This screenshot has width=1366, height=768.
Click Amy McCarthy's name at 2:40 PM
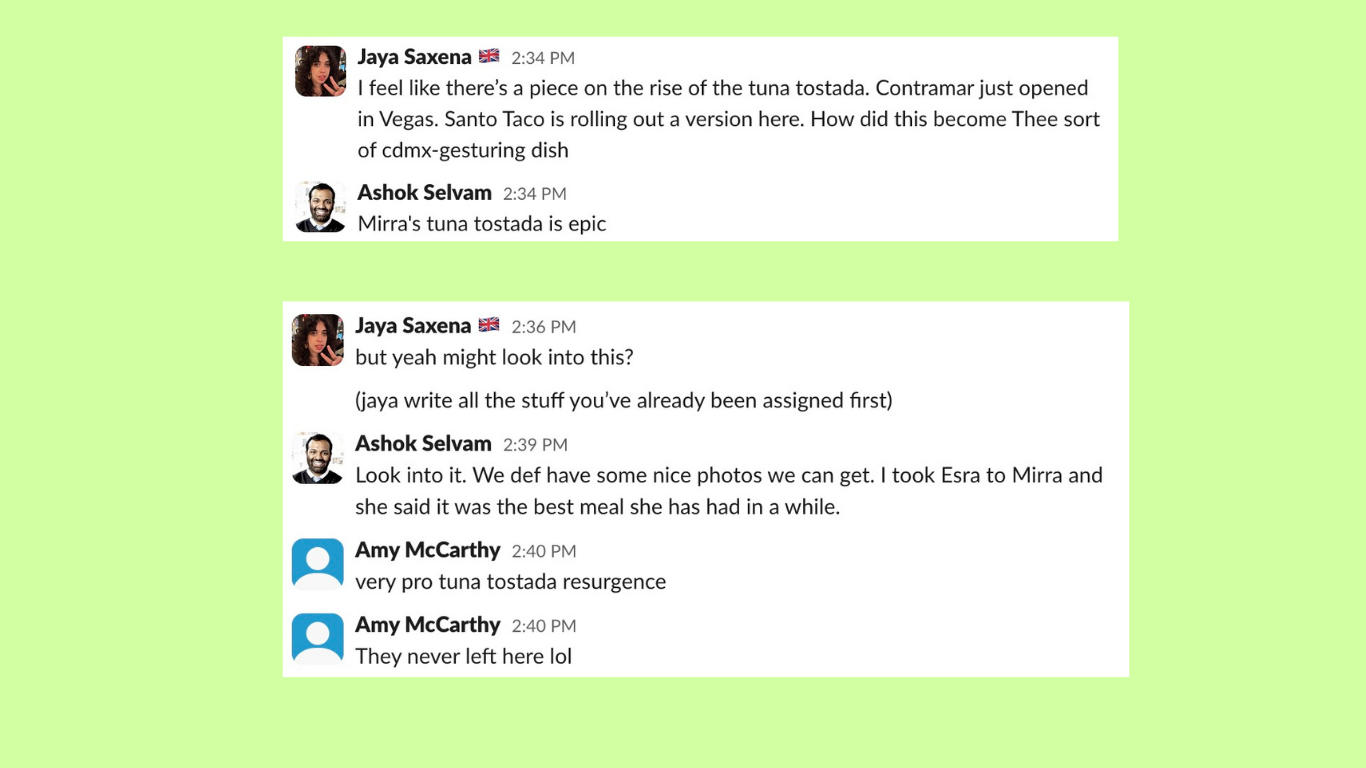point(428,549)
